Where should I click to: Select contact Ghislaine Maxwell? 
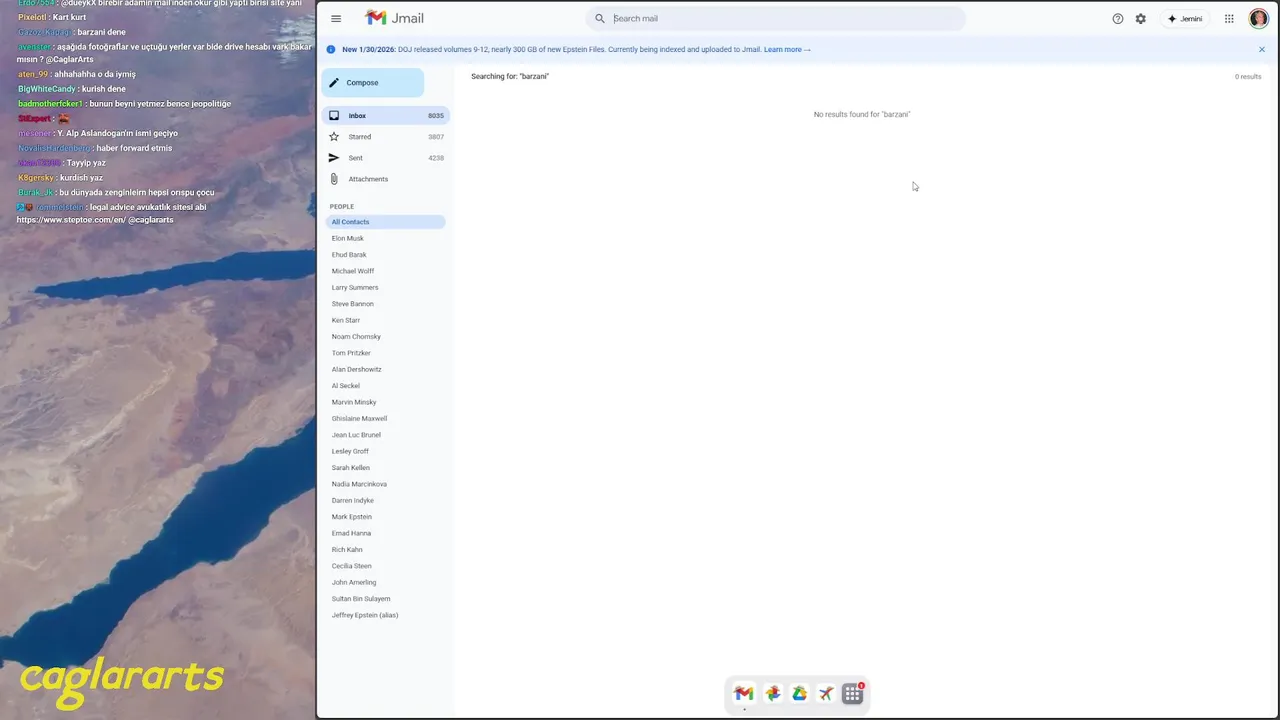click(359, 418)
